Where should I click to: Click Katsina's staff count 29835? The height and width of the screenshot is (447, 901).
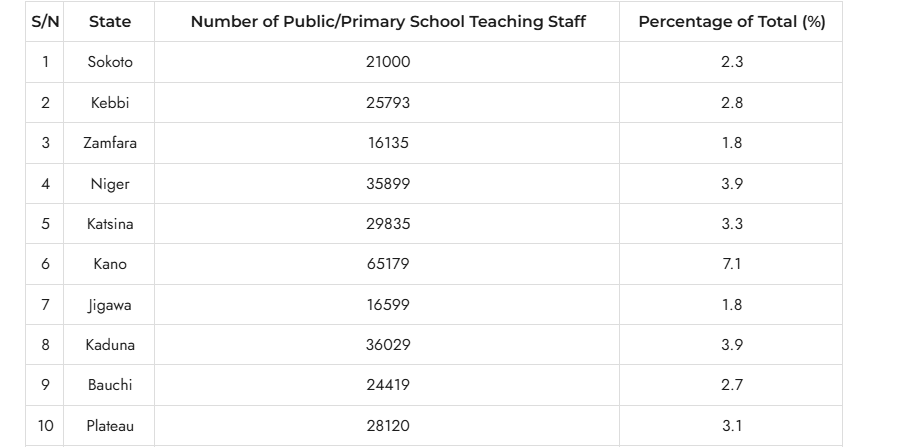pyautogui.click(x=388, y=224)
